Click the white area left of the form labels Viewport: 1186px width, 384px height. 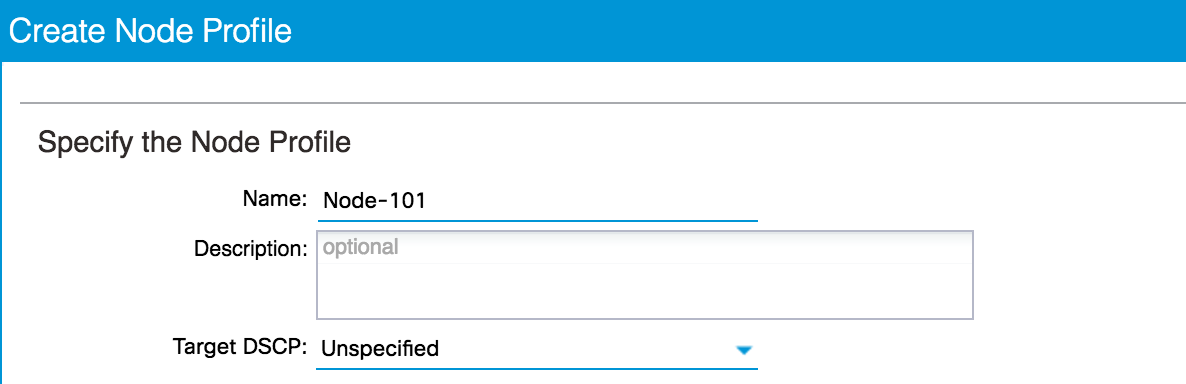[x=91, y=272]
